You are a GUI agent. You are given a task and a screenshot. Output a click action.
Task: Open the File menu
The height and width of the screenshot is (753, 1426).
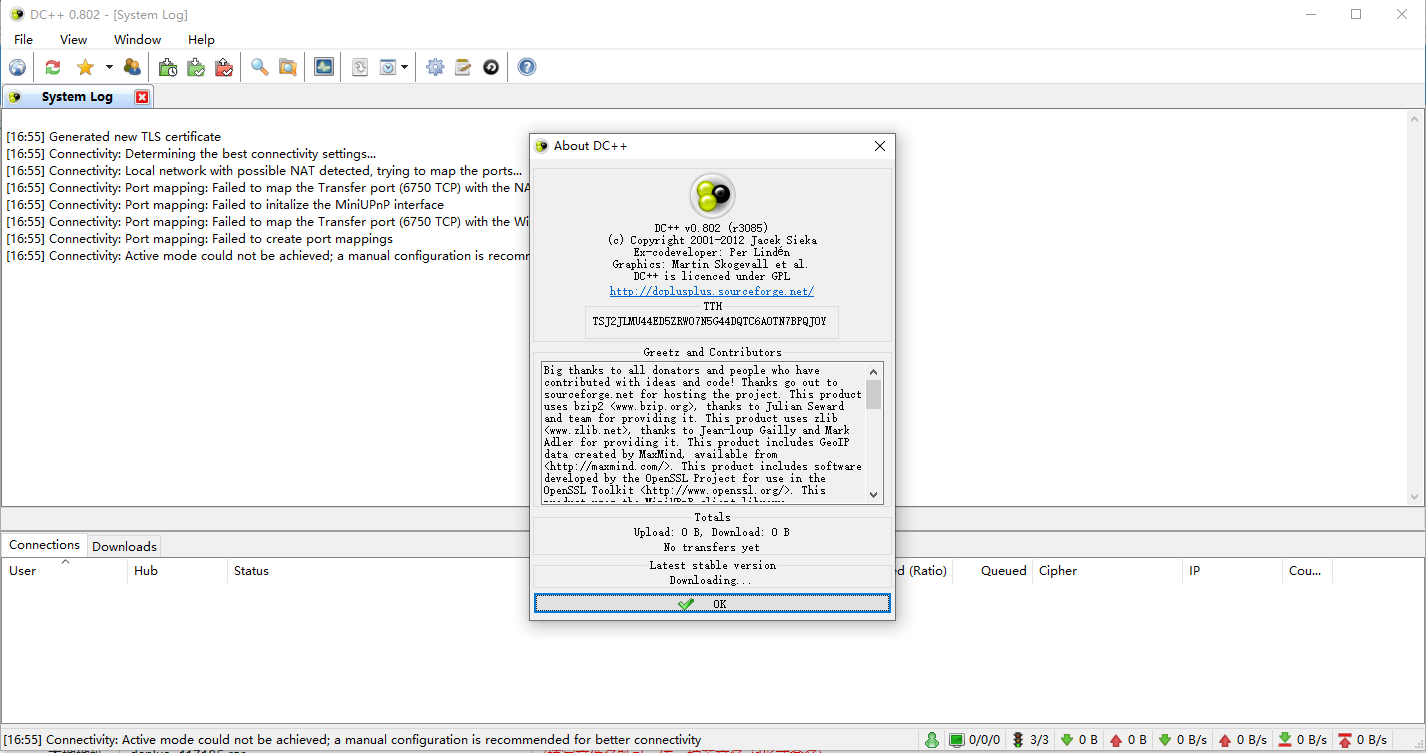coord(23,40)
